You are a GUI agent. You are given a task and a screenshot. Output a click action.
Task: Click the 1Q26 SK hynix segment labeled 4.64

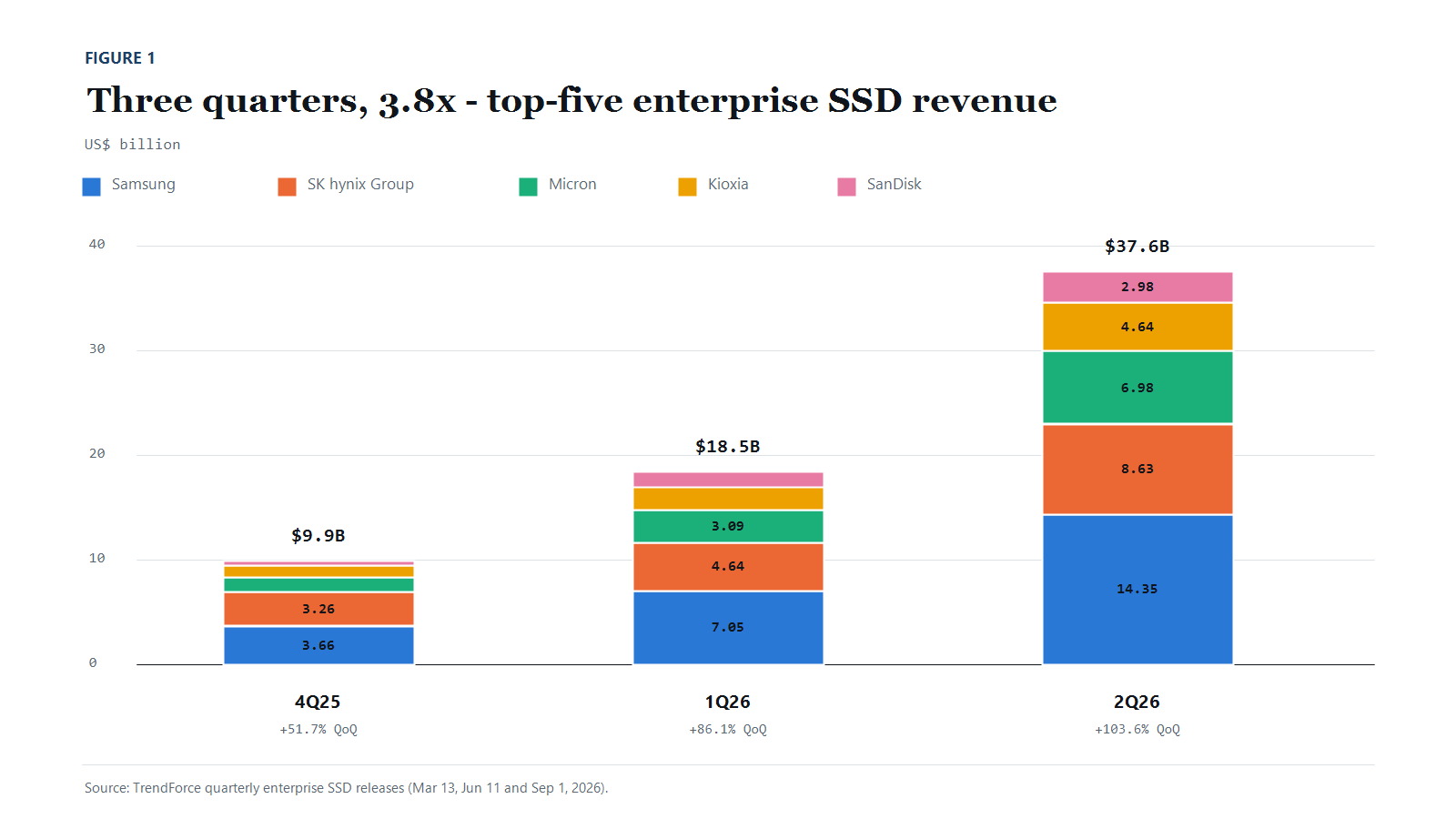[x=728, y=567]
